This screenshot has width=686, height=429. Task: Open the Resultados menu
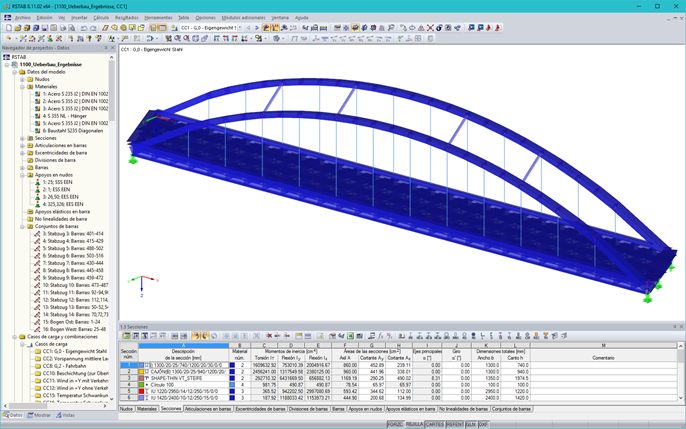(126, 17)
